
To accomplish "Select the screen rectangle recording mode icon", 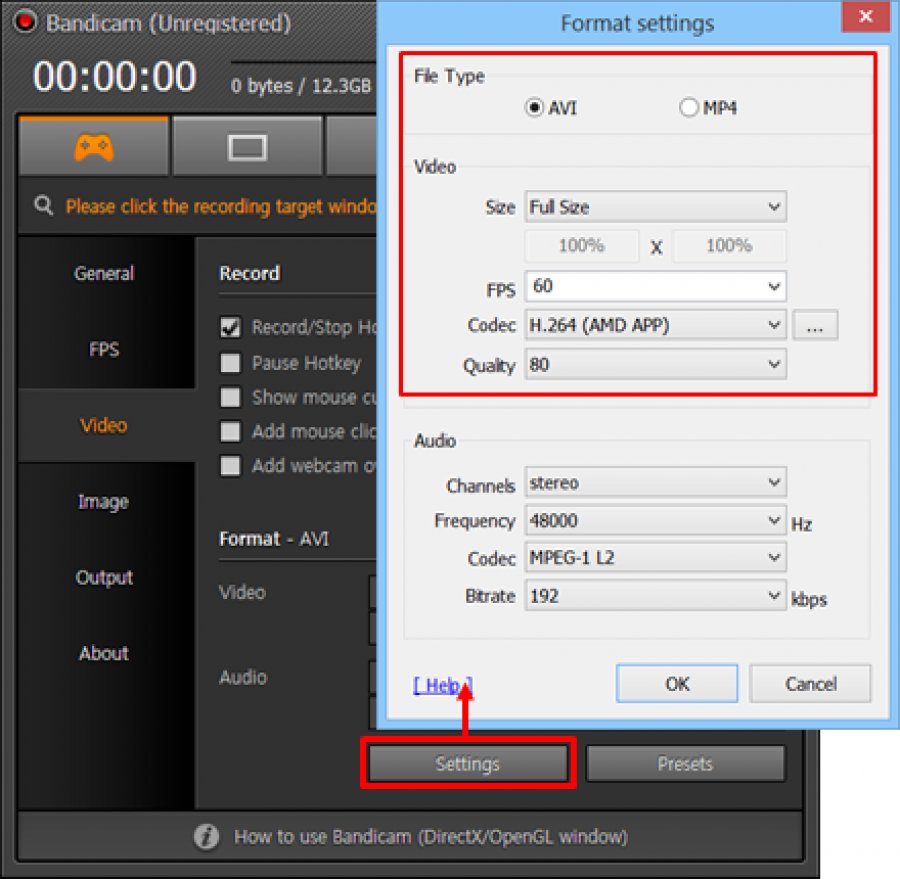I will click(247, 148).
